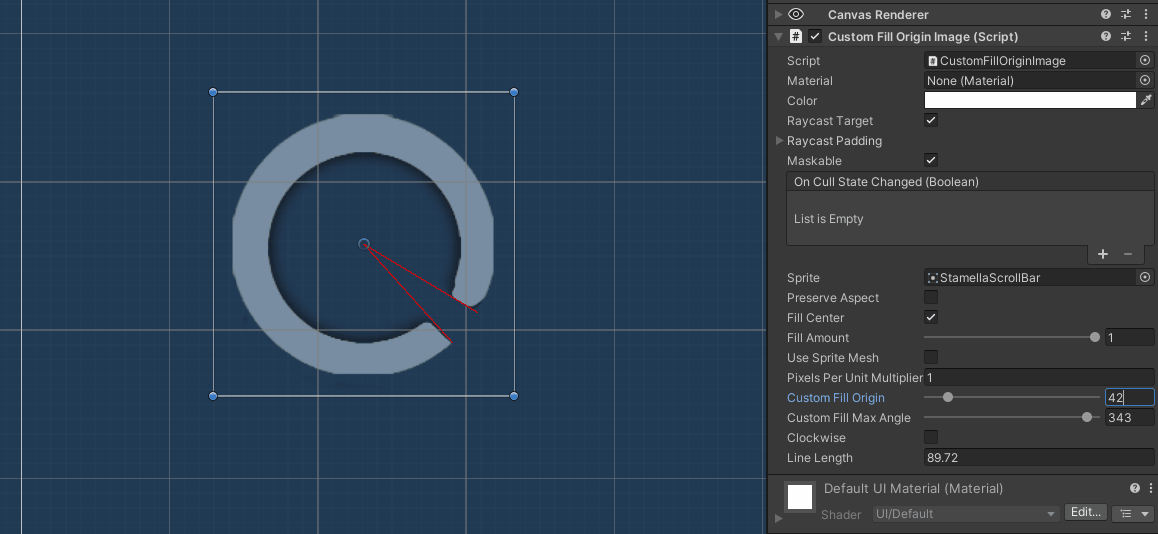Open presets for Custom Fill Origin Image

pos(1126,36)
